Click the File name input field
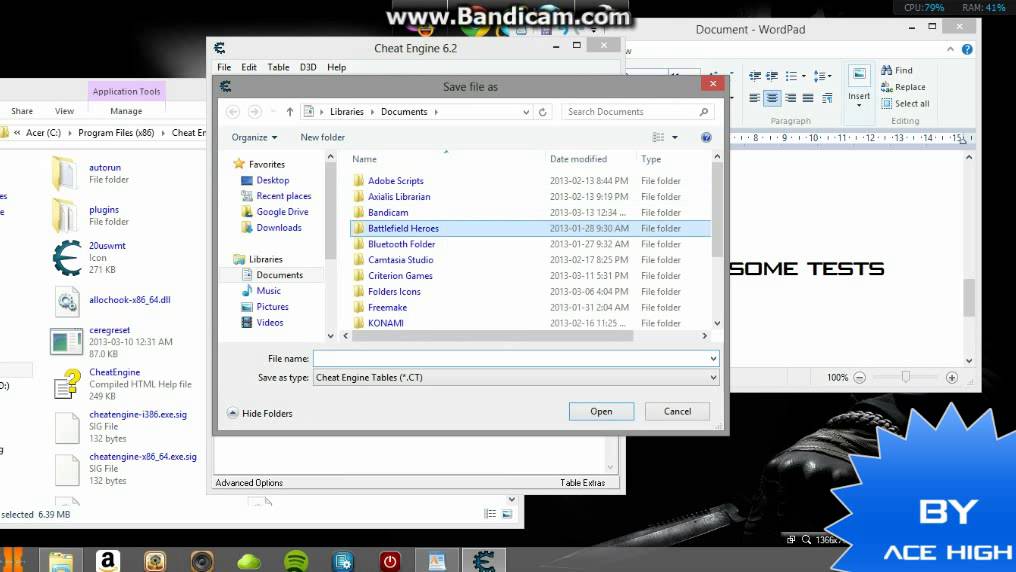The image size is (1016, 572). (x=516, y=358)
